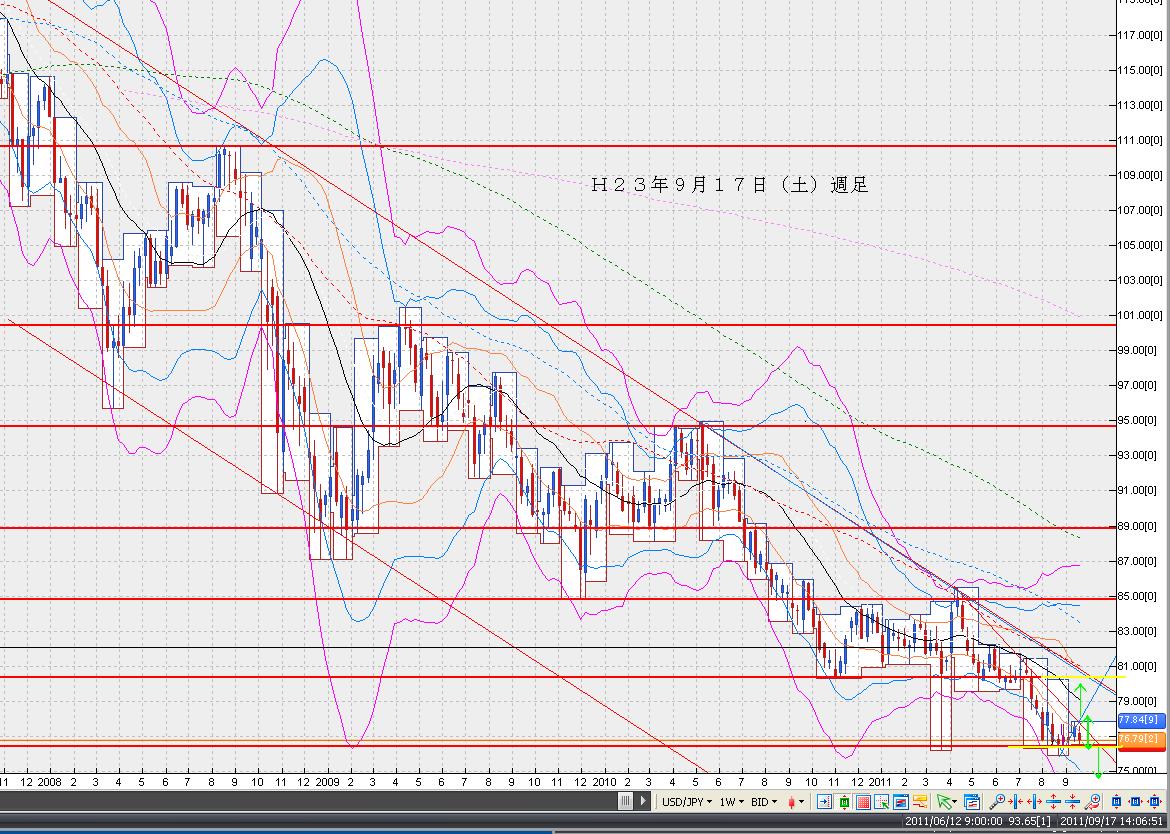The image size is (1170, 834).
Task: Open the cascading chart windows icon
Action: (972, 802)
